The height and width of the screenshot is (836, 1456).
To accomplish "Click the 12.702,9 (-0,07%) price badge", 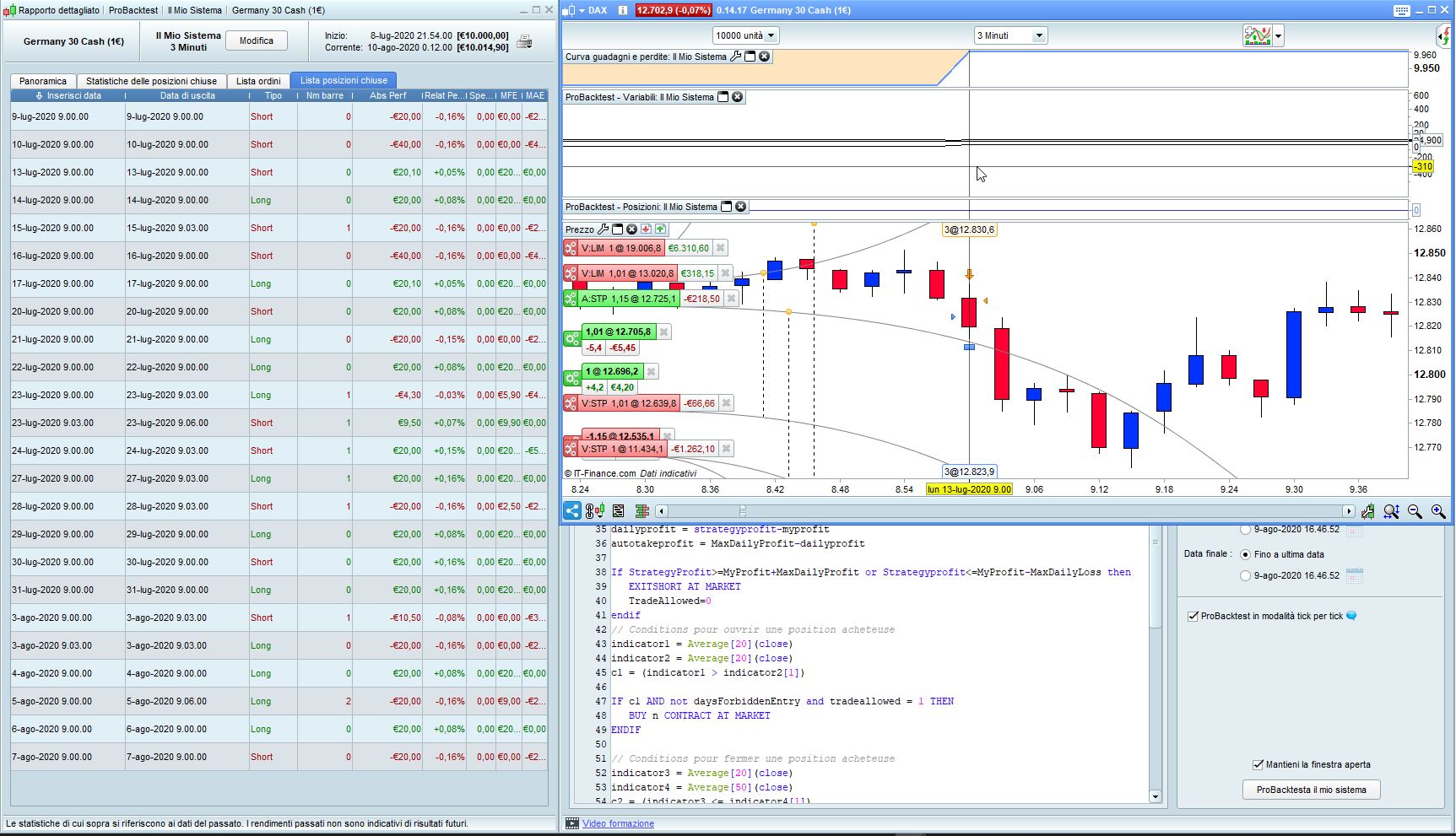I will (673, 10).
